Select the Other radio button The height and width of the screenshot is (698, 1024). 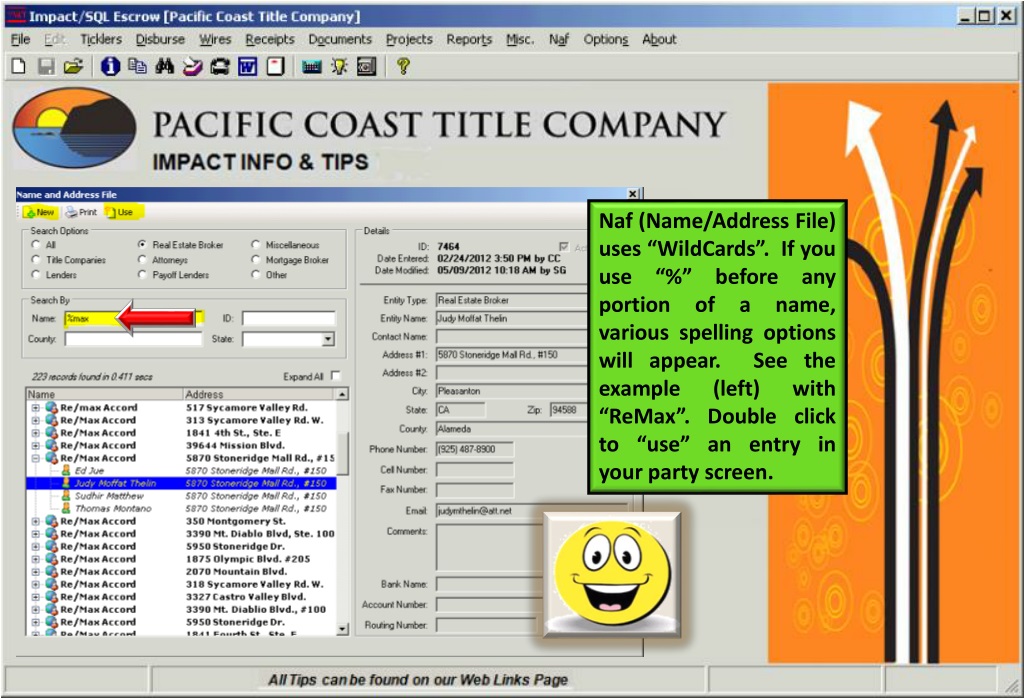tap(255, 275)
